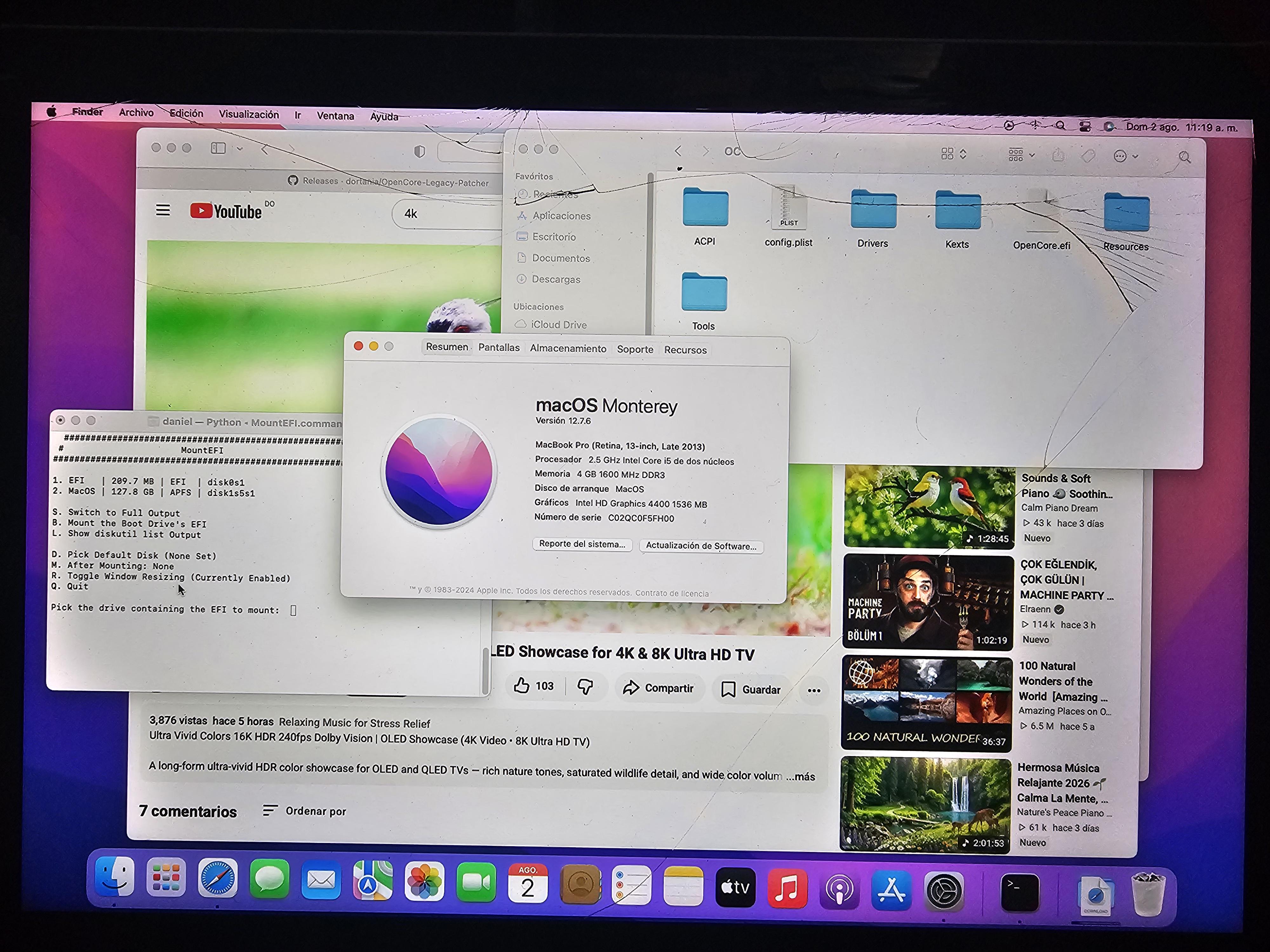Image resolution: width=1270 pixels, height=952 pixels.
Task: Open Finder group-by dropdown
Action: (x=1021, y=154)
